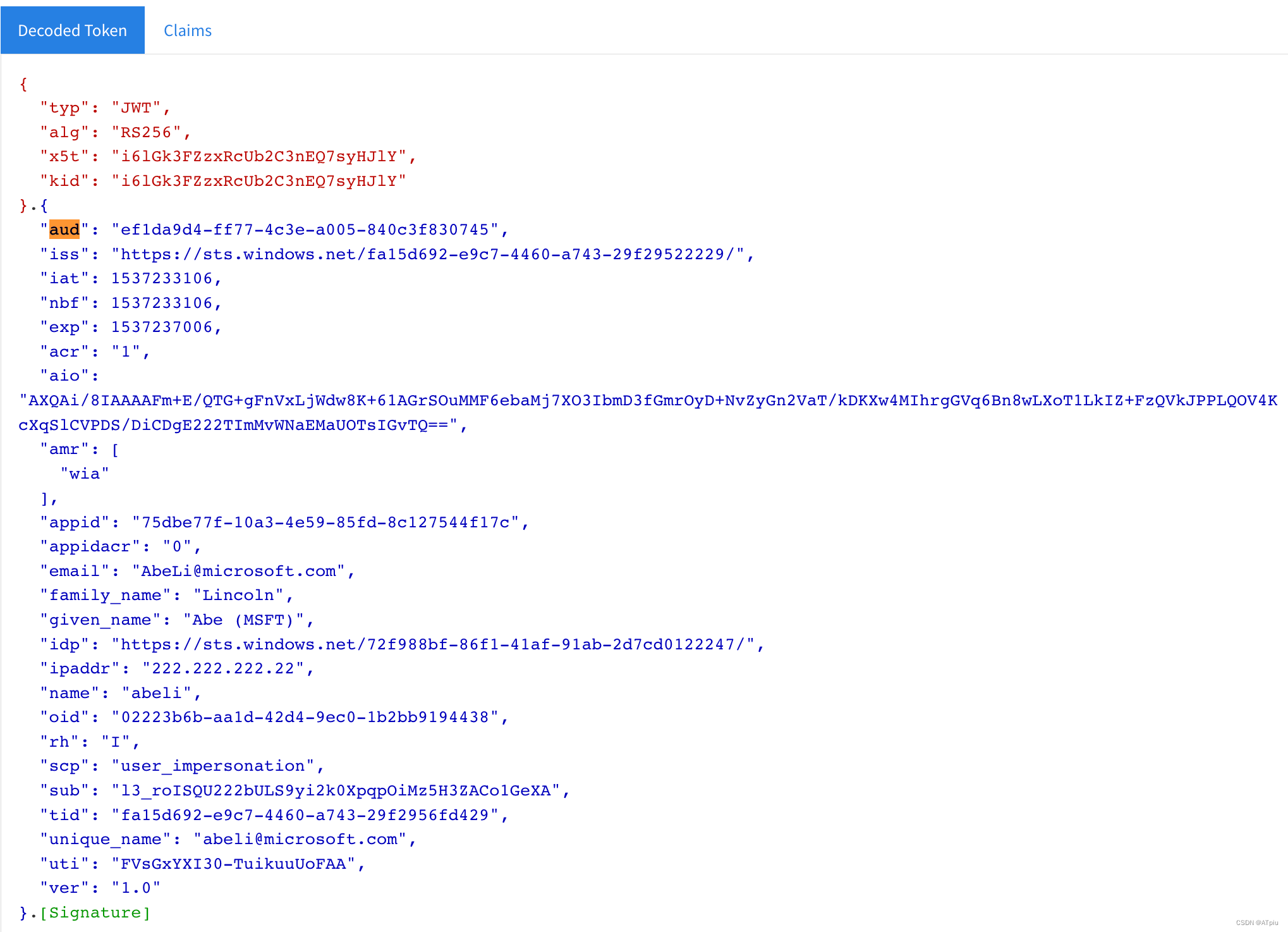Select the Decoded Token tab
Viewport: 1288px width, 932px height.
point(72,30)
